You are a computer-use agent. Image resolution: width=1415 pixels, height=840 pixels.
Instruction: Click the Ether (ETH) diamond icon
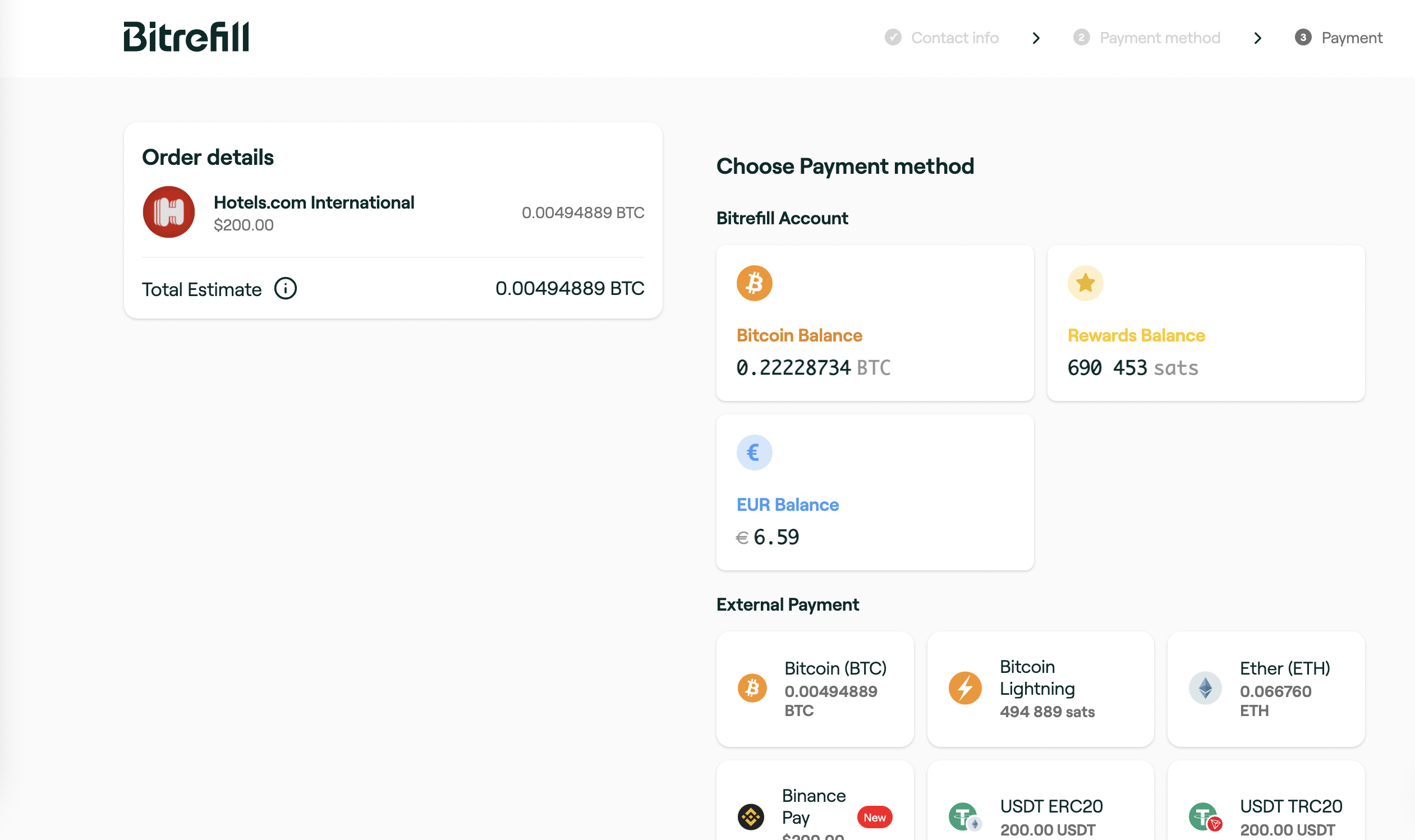1205,688
